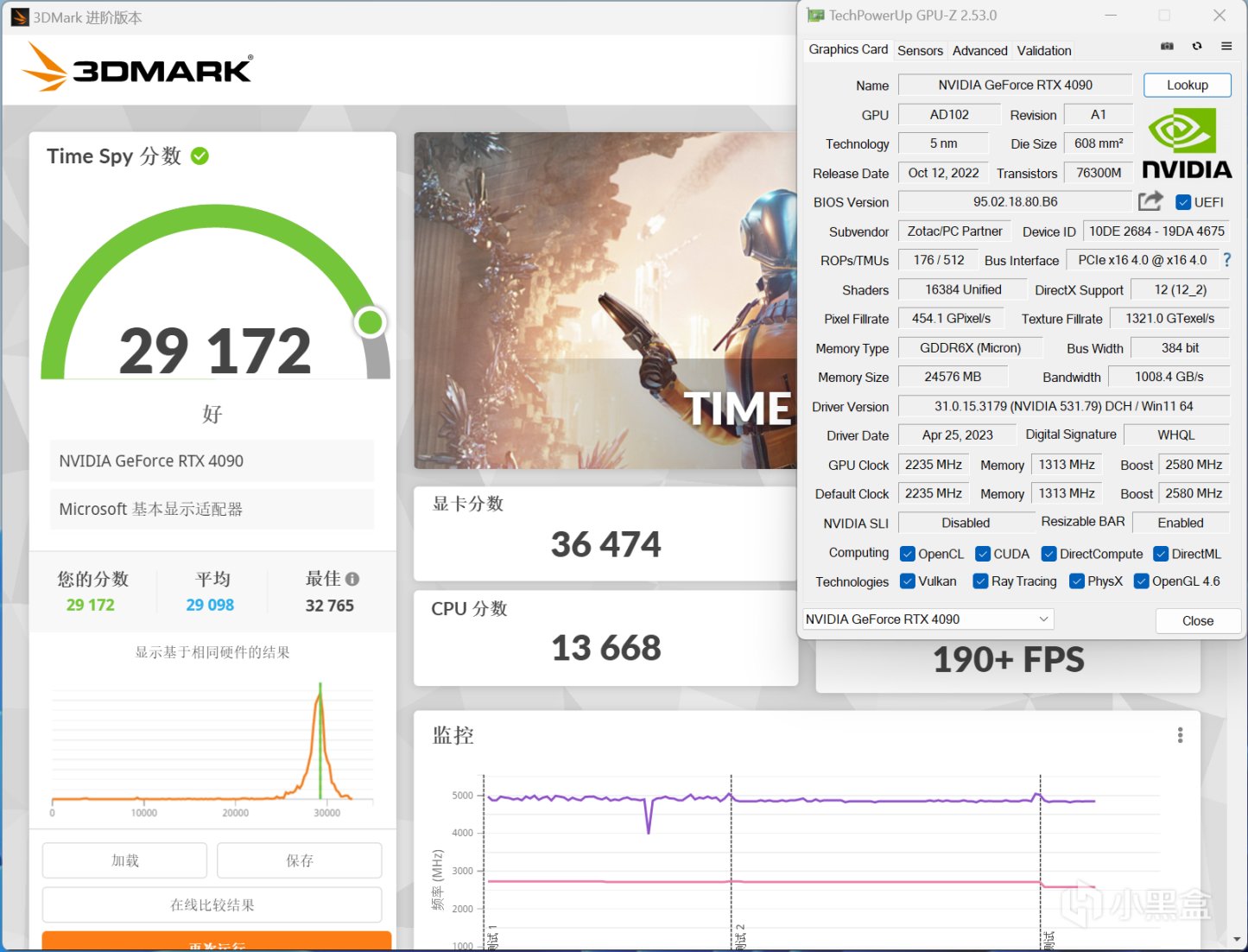Click the BIOS export share icon
Image resolution: width=1248 pixels, height=952 pixels.
1150,201
